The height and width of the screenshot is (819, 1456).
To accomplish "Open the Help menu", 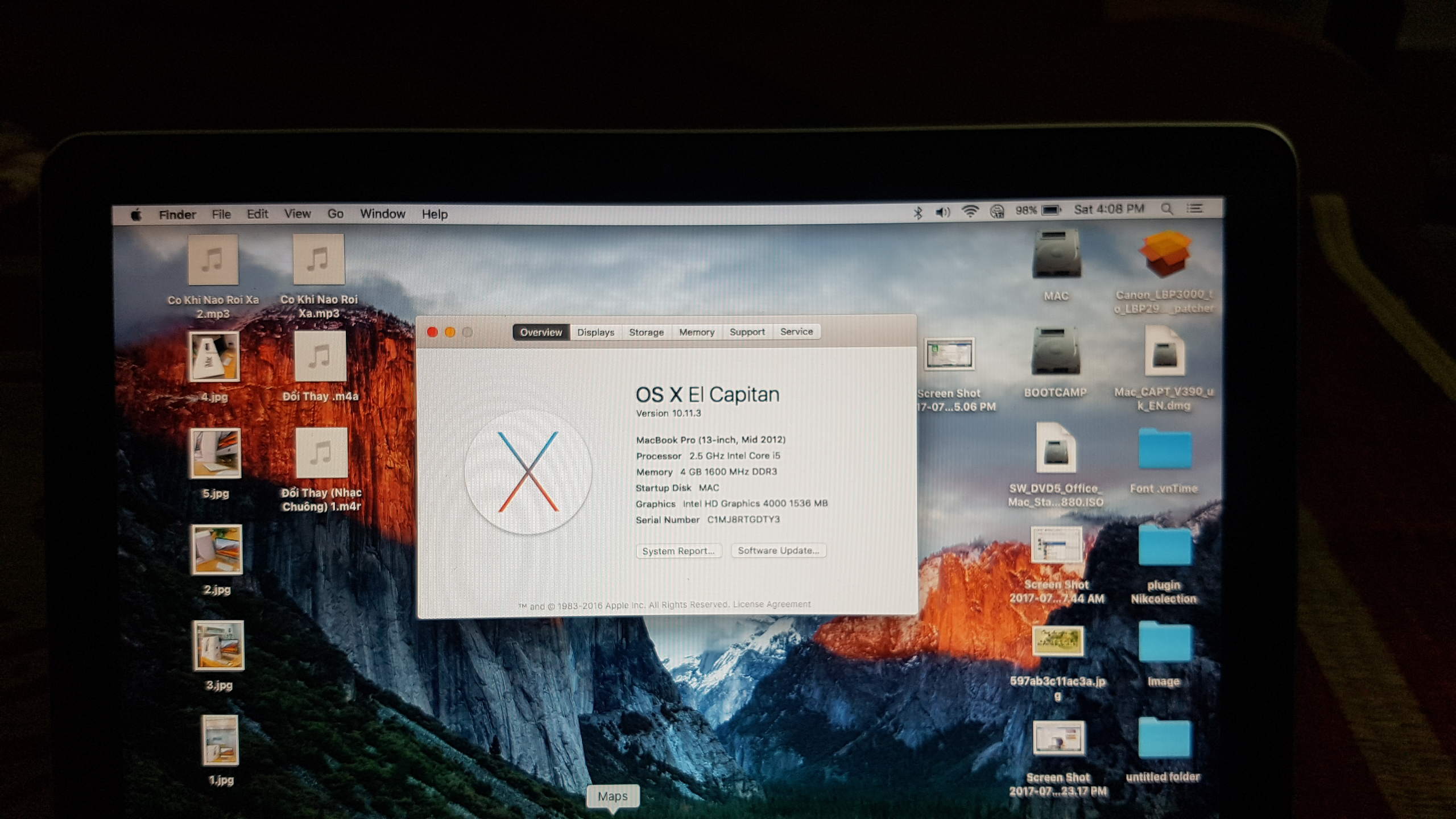I will tap(435, 214).
